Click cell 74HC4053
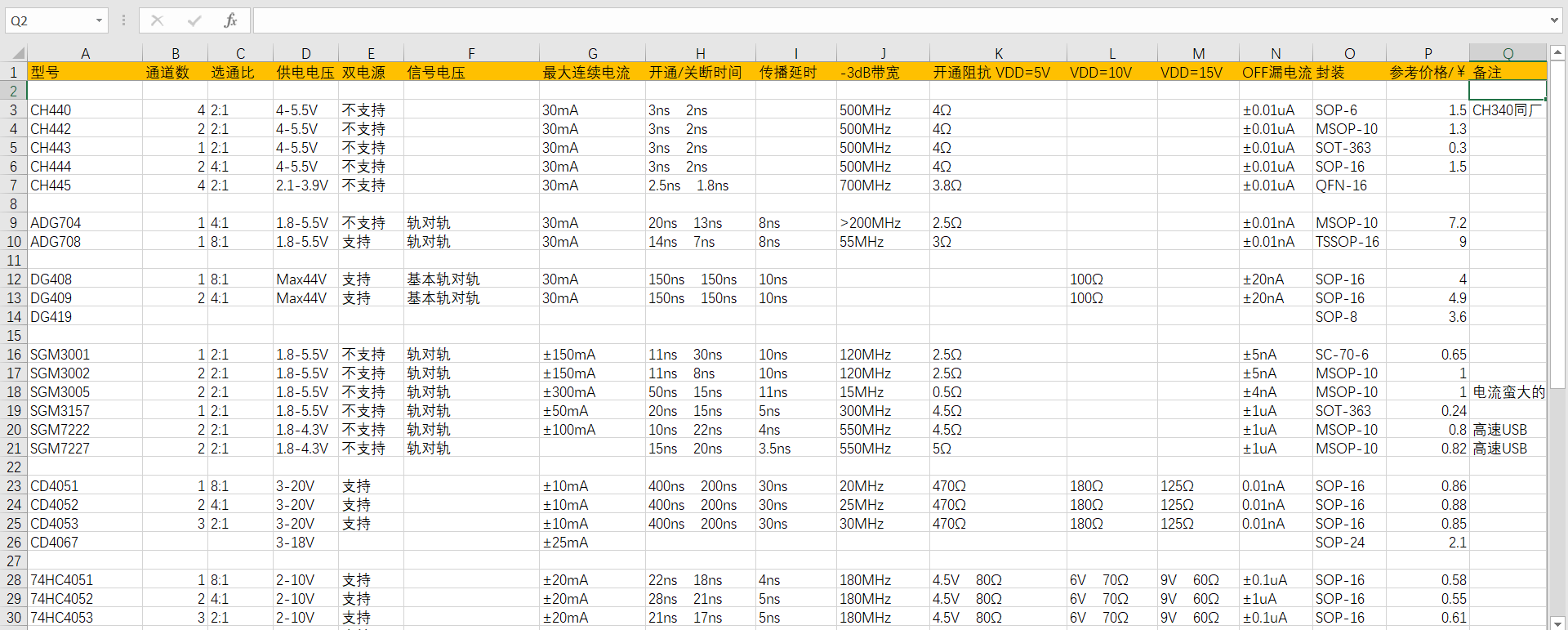This screenshot has height=630, width=1568. [85, 617]
